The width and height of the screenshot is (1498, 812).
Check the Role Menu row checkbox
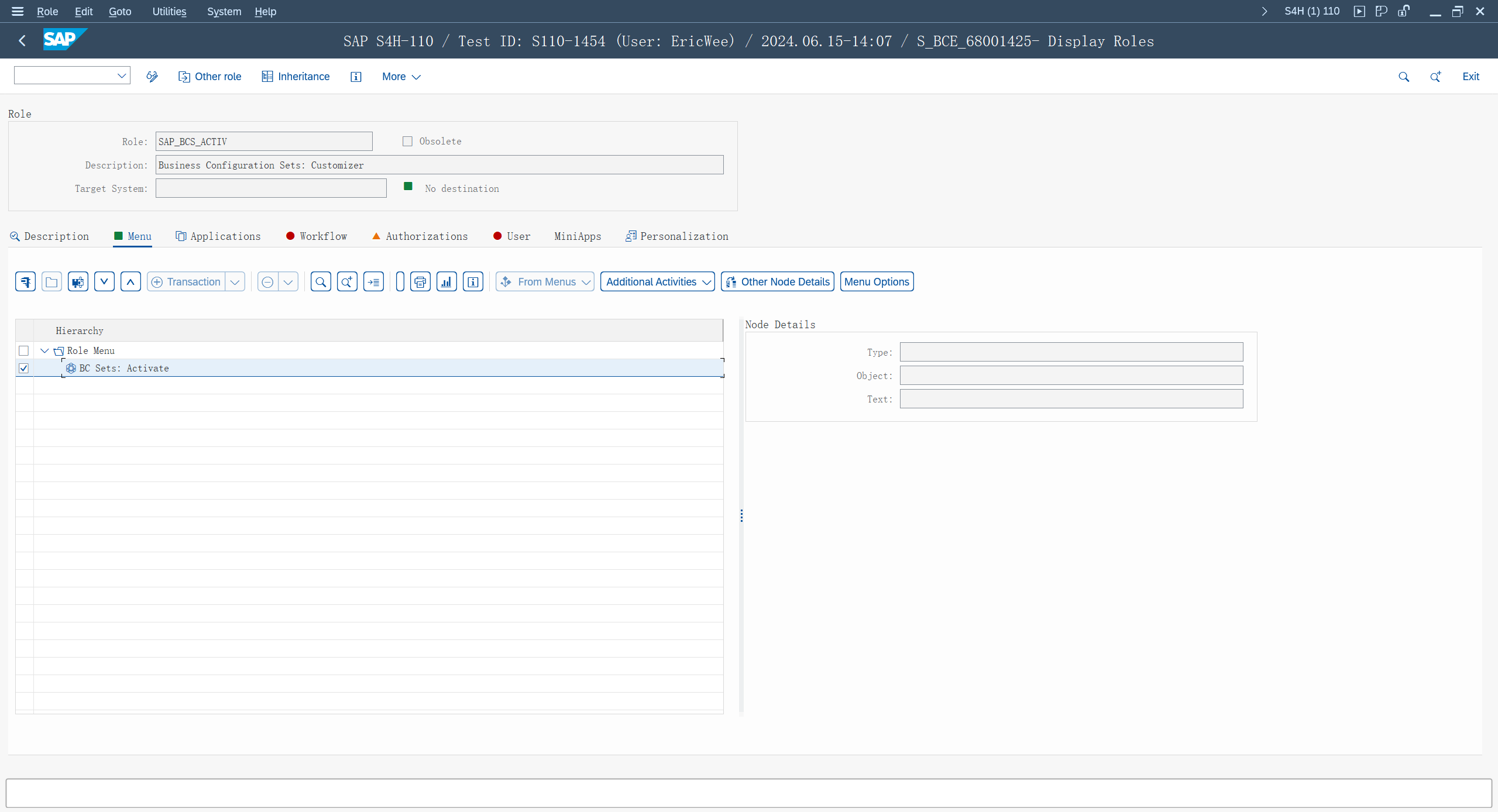click(x=23, y=350)
